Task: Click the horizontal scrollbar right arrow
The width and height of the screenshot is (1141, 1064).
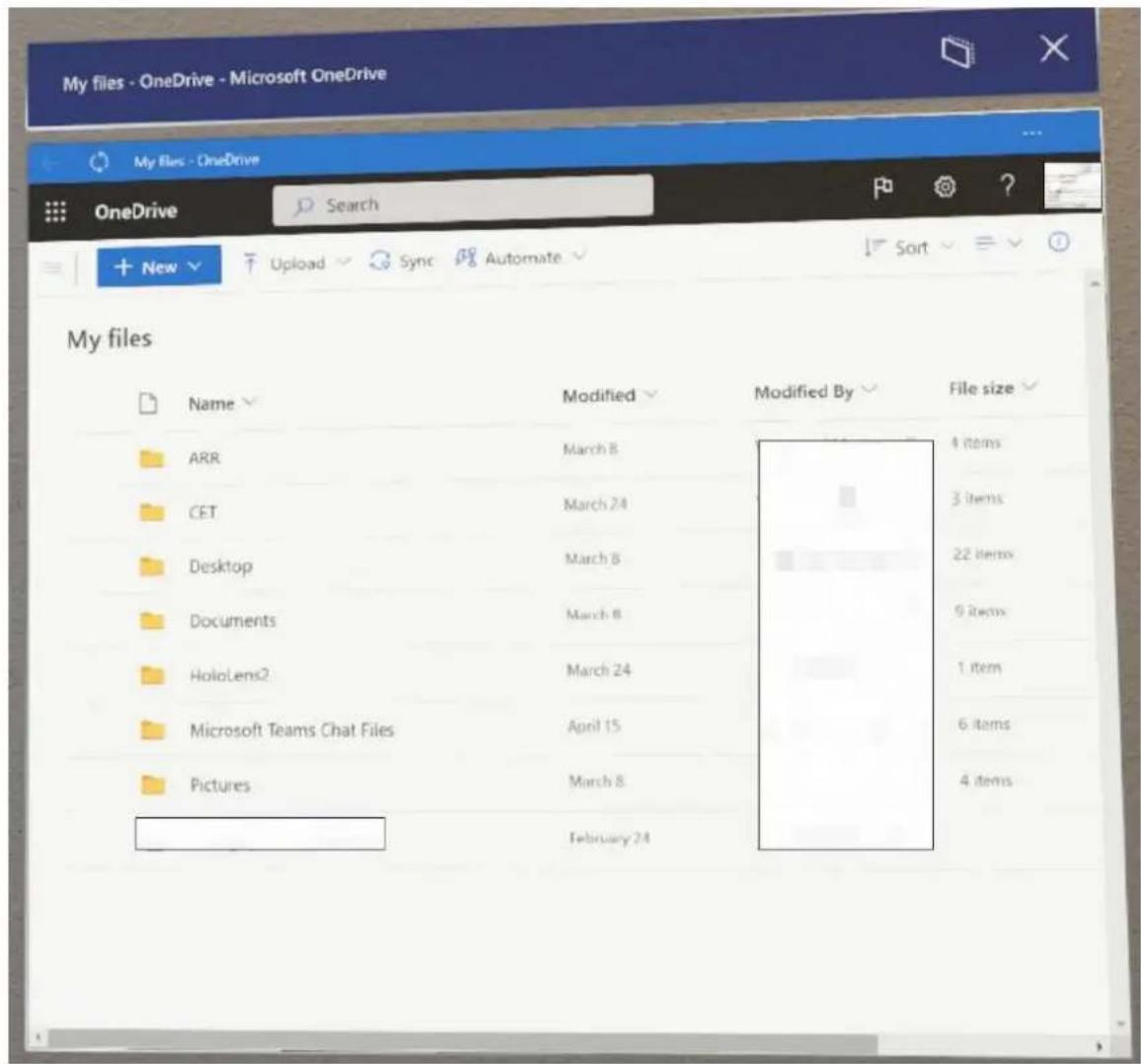Action: coord(1099,1046)
